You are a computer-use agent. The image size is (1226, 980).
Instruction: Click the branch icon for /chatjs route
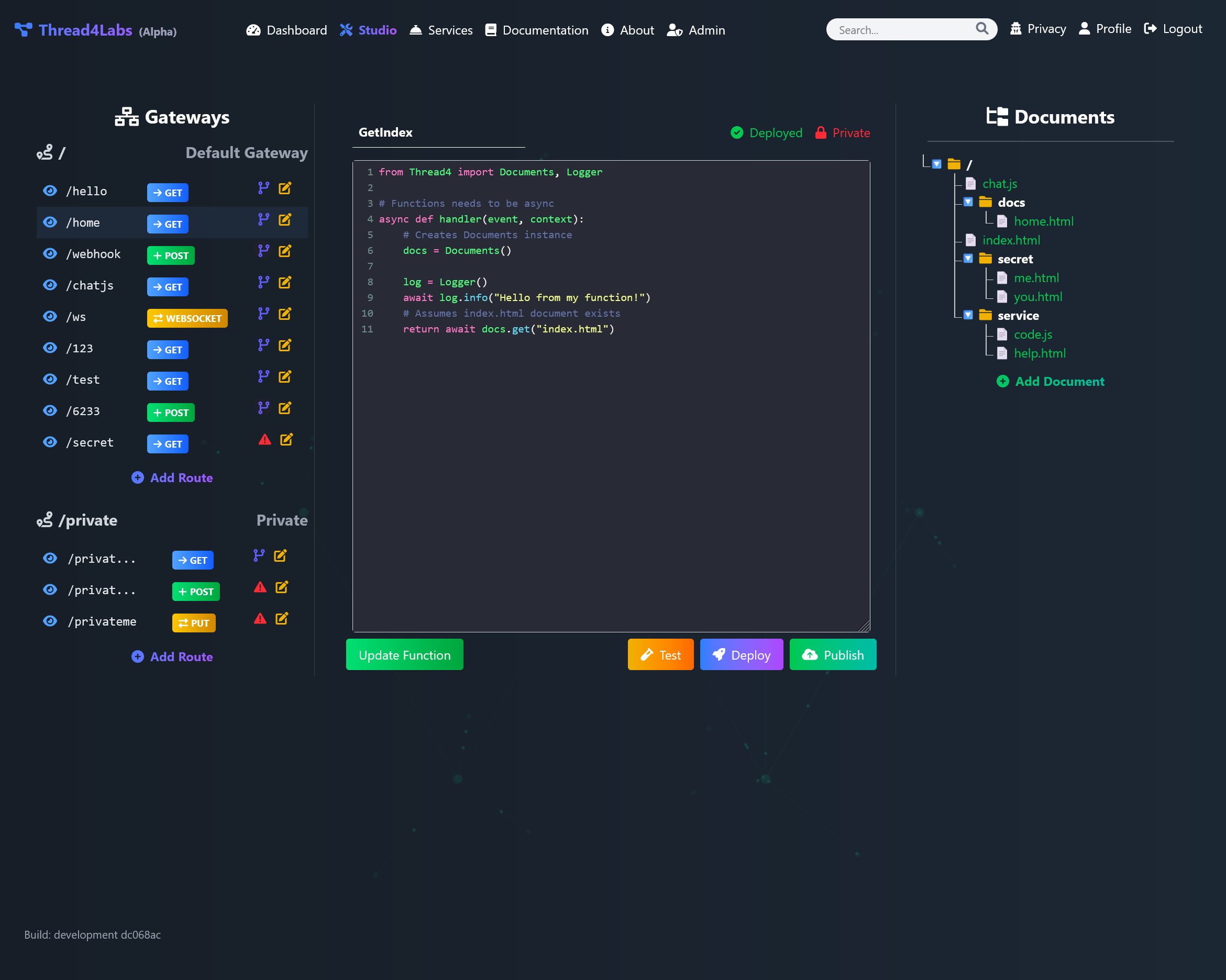pyautogui.click(x=263, y=283)
